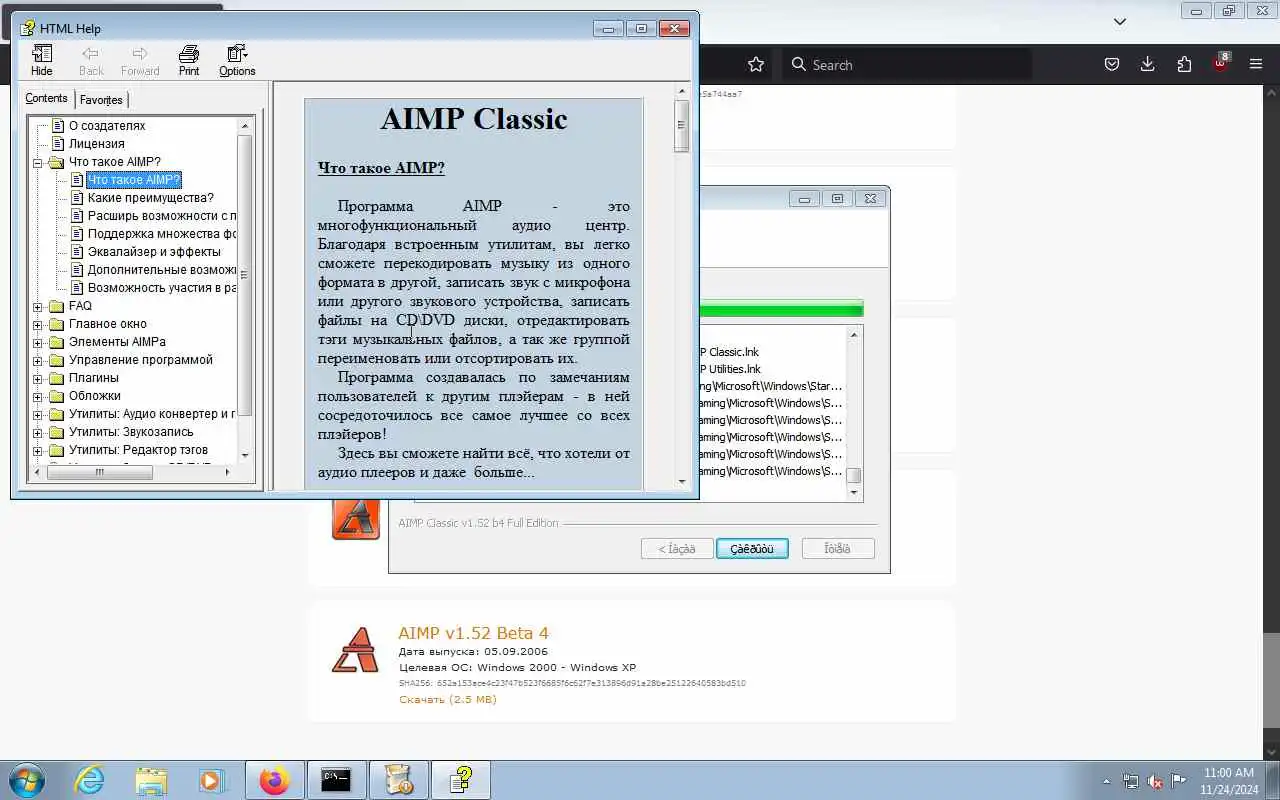Expand the 'Обложки' node
Viewport: 1280px width, 800px height.
(38, 396)
